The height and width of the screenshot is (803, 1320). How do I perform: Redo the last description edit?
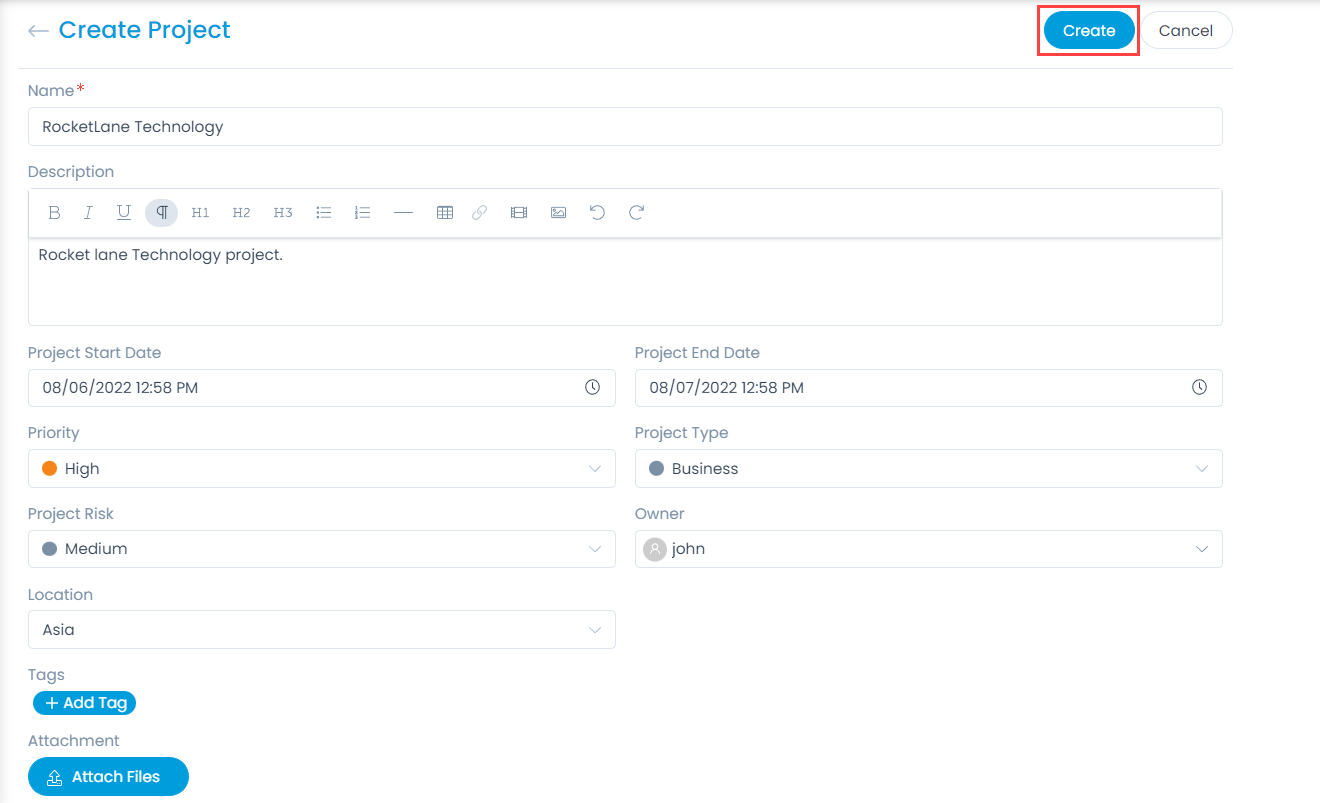click(x=636, y=212)
